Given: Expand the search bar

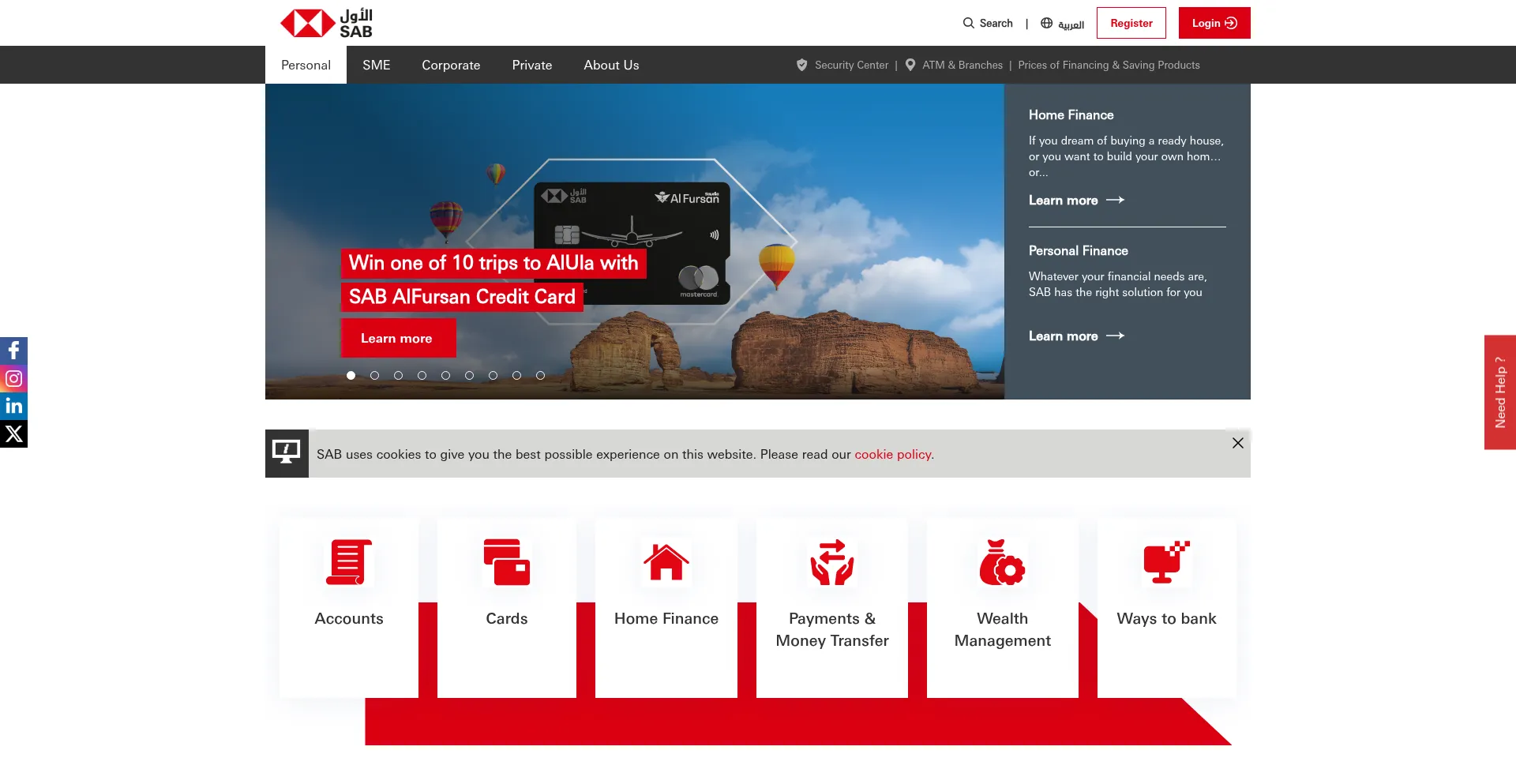Looking at the screenshot, I should [988, 23].
